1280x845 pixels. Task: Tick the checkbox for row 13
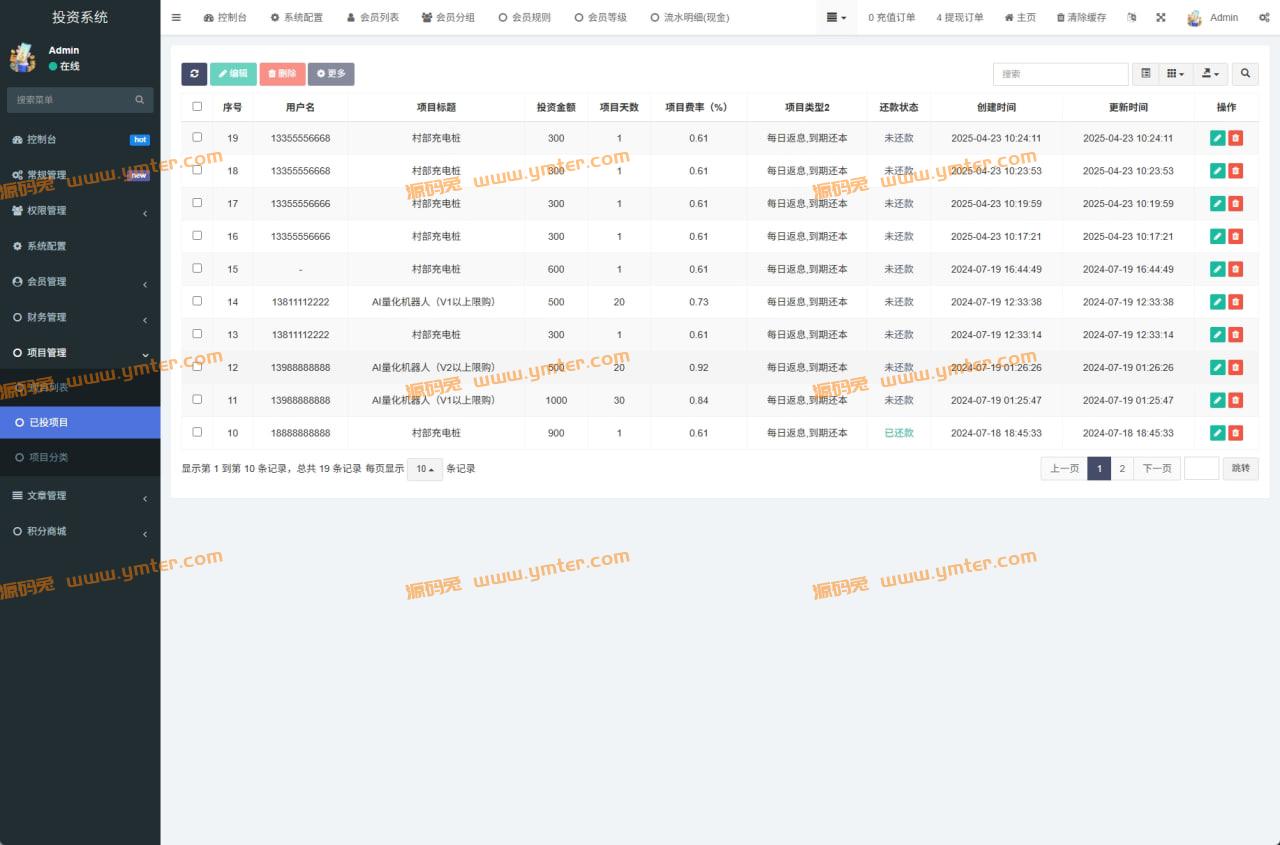click(x=197, y=333)
